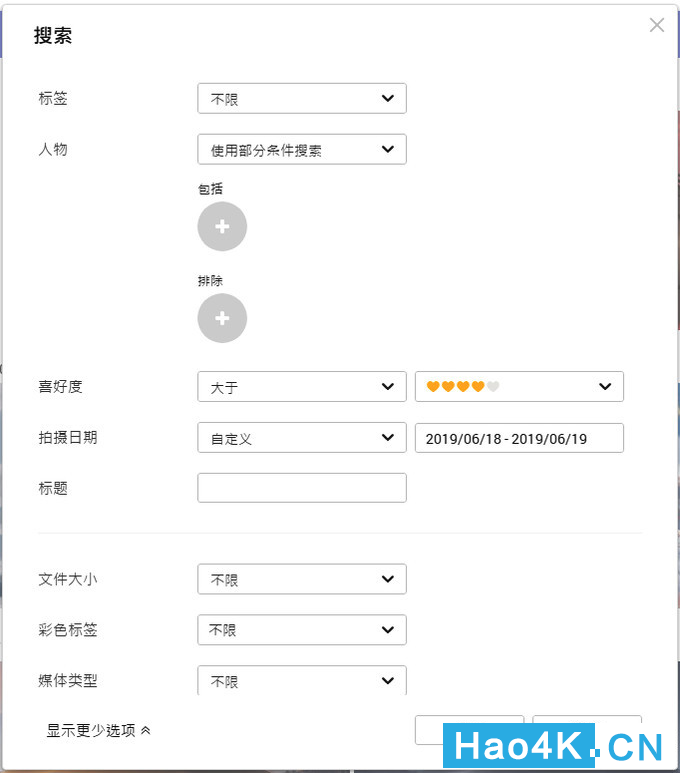The height and width of the screenshot is (773, 680).
Task: Open the 彩色标签 dropdown
Action: coord(302,630)
